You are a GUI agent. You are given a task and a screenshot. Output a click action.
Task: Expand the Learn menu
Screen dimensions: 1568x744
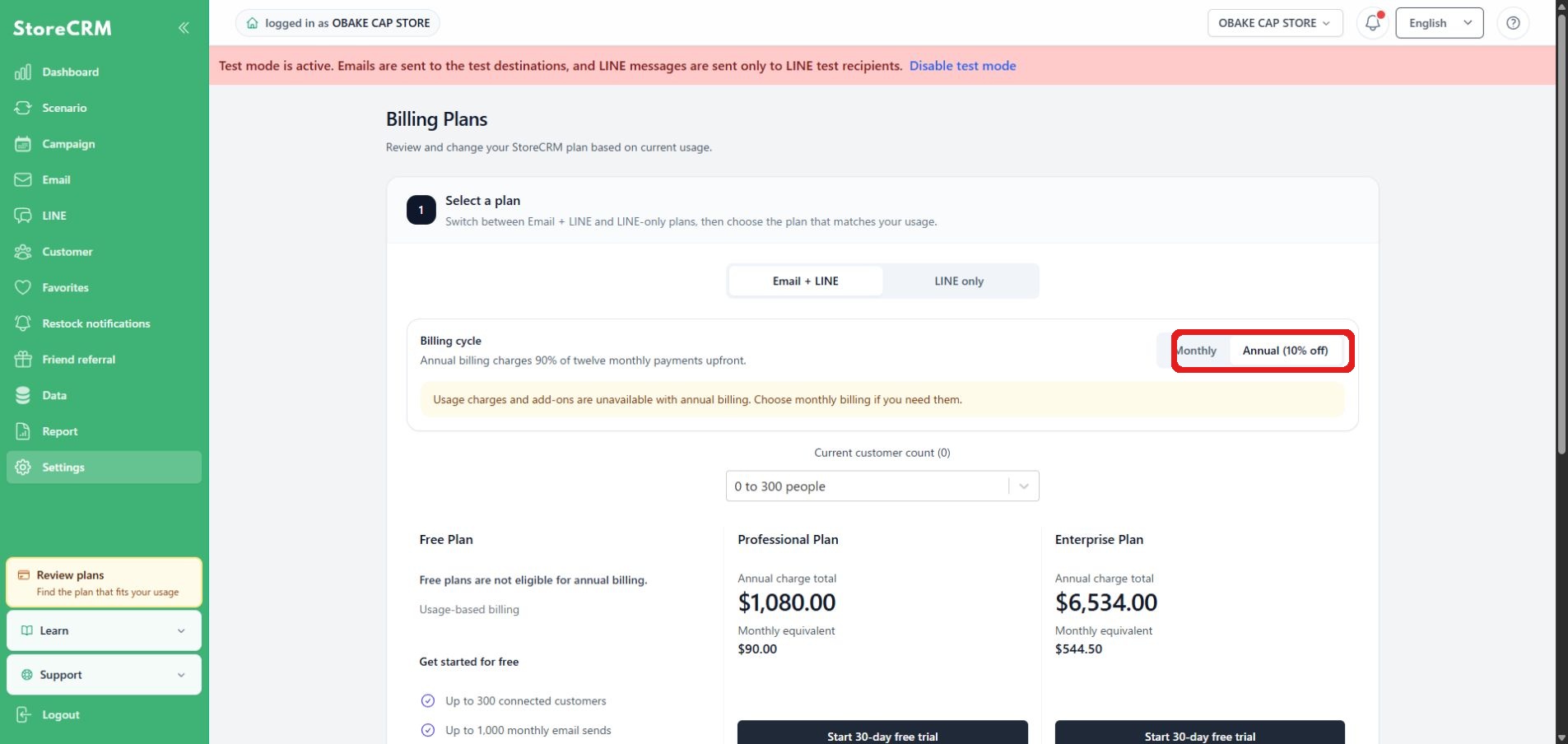104,630
